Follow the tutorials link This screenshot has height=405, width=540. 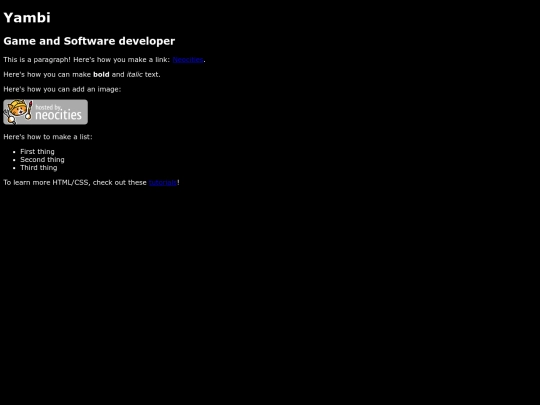[163, 183]
